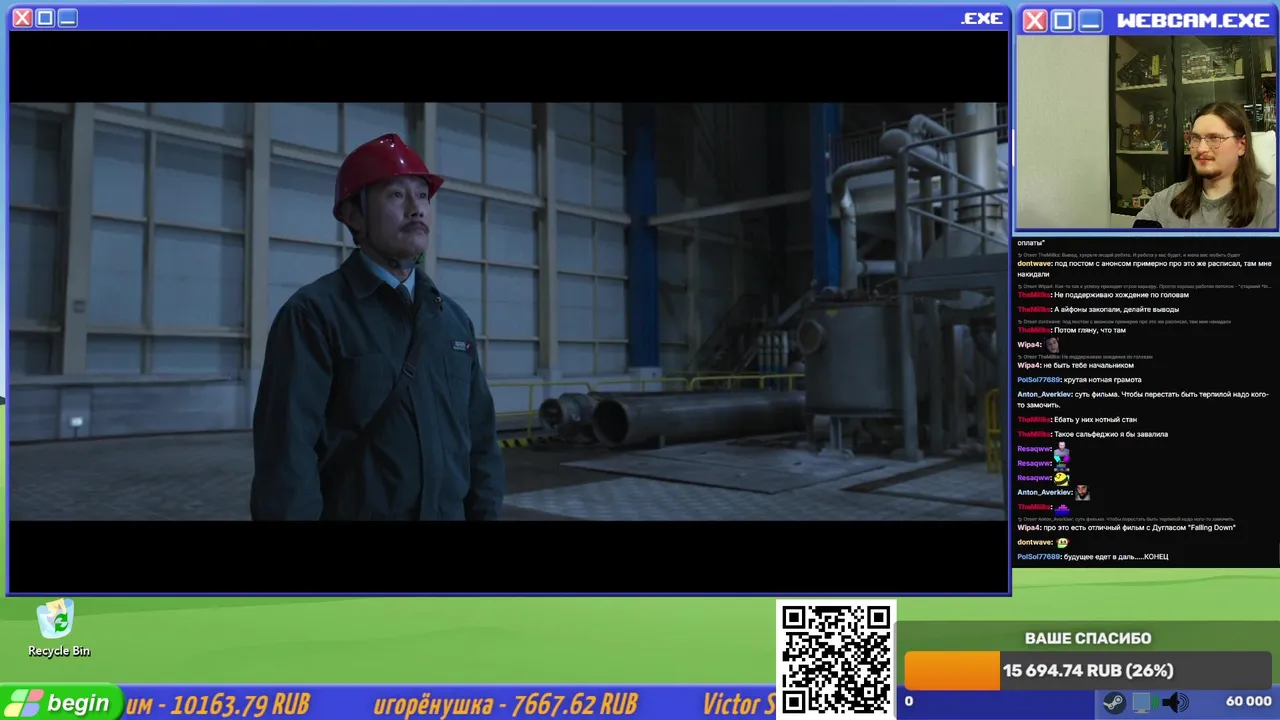Maximize the WEBCAM.EXE window
Viewport: 1280px width, 720px height.
[1063, 21]
